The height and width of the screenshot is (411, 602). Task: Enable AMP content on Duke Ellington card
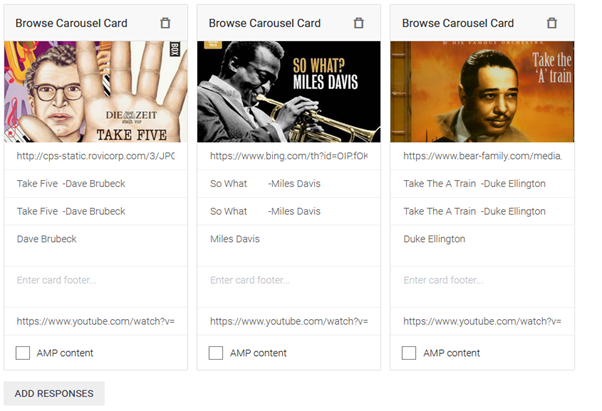tap(409, 353)
